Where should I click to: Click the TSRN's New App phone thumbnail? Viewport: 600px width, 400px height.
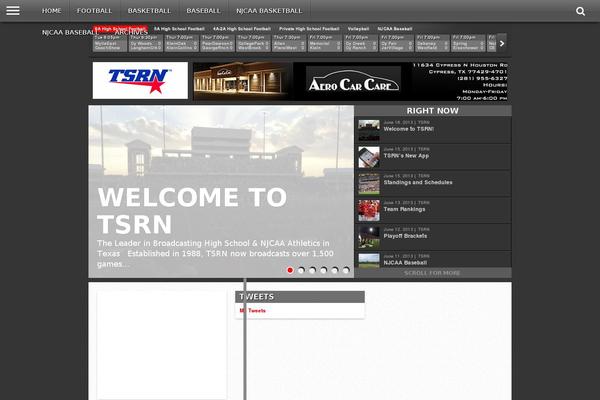[x=369, y=157]
